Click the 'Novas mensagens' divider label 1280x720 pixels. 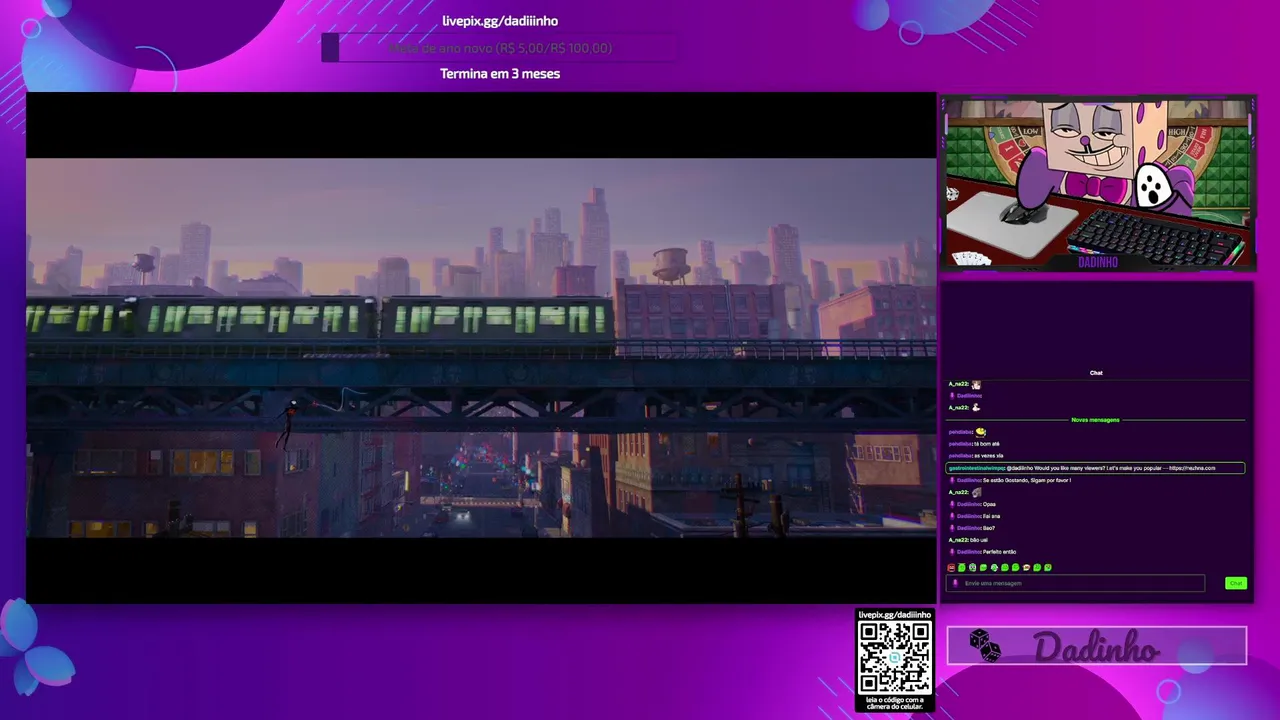[1096, 420]
